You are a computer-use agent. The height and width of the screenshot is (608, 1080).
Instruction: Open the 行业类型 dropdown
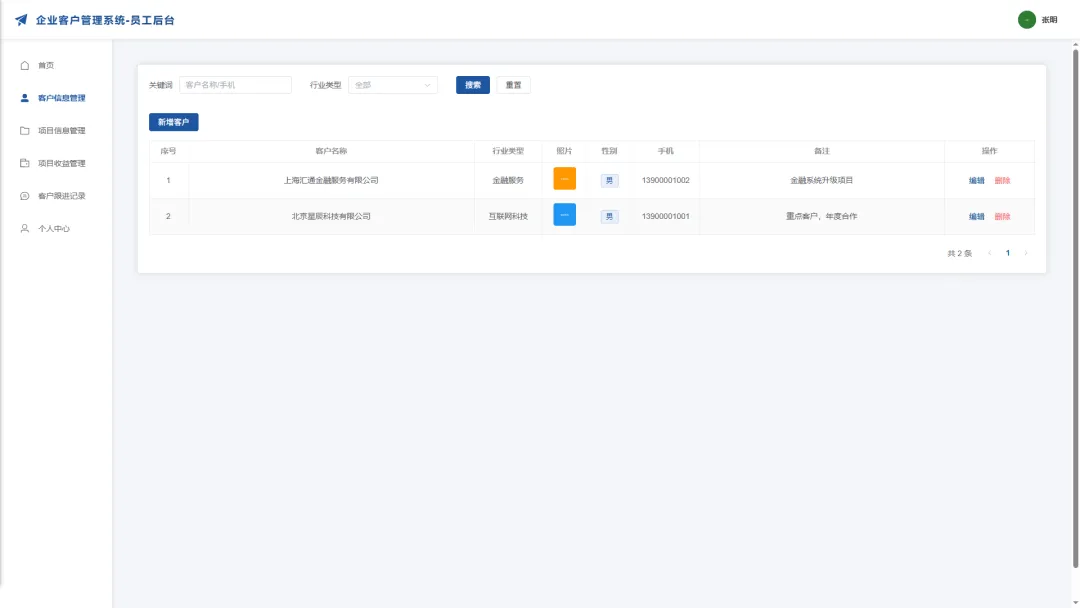pos(393,85)
